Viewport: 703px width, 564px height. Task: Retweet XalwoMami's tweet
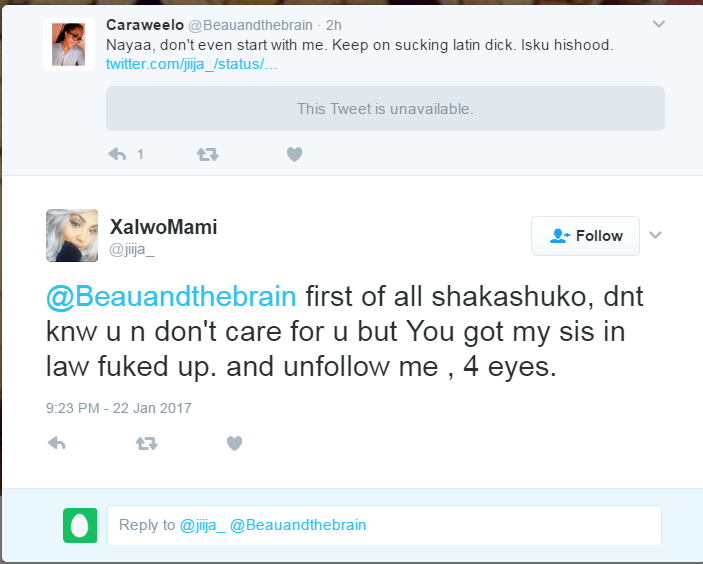(147, 443)
